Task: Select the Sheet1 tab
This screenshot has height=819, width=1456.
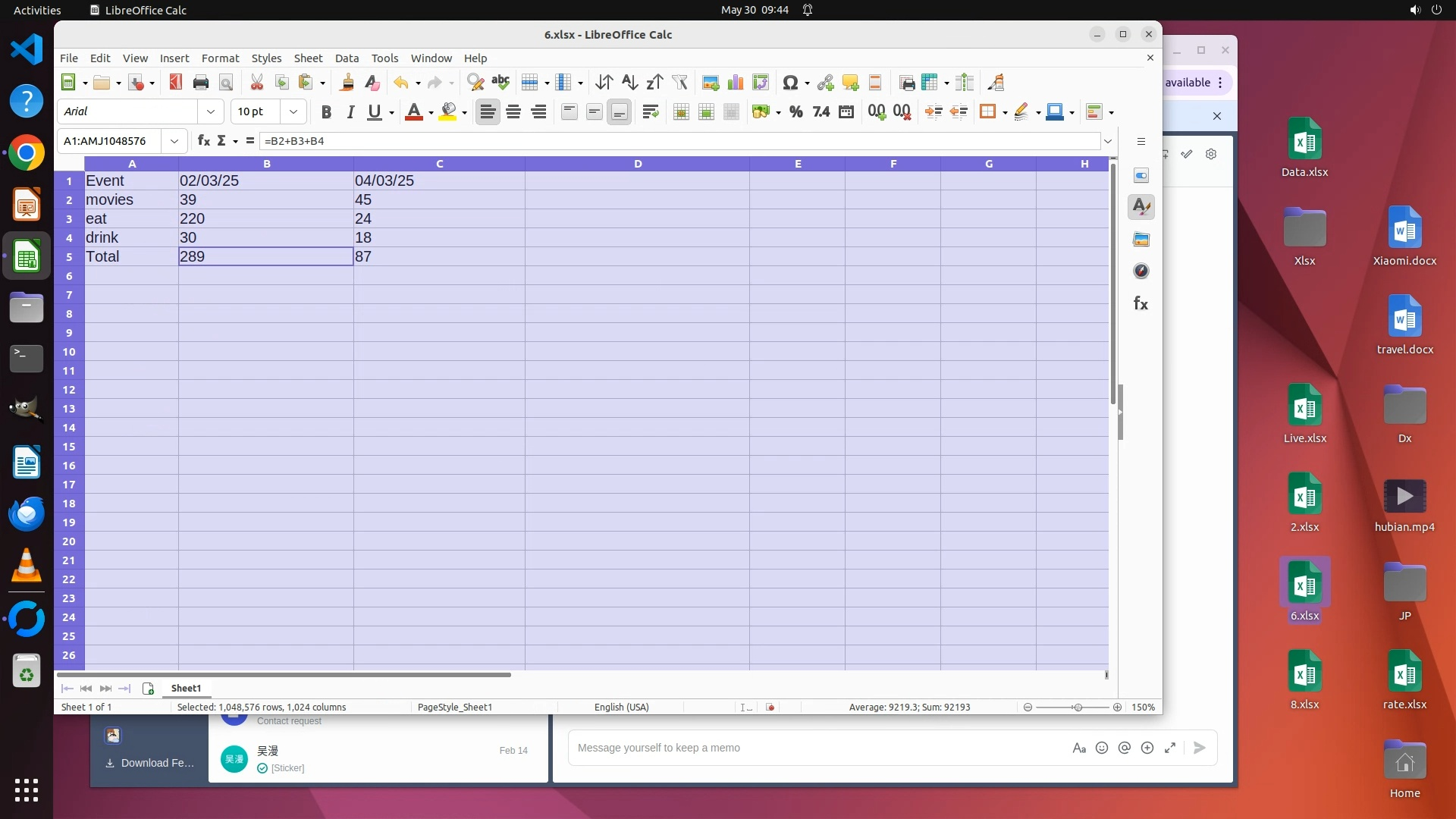Action: [186, 689]
